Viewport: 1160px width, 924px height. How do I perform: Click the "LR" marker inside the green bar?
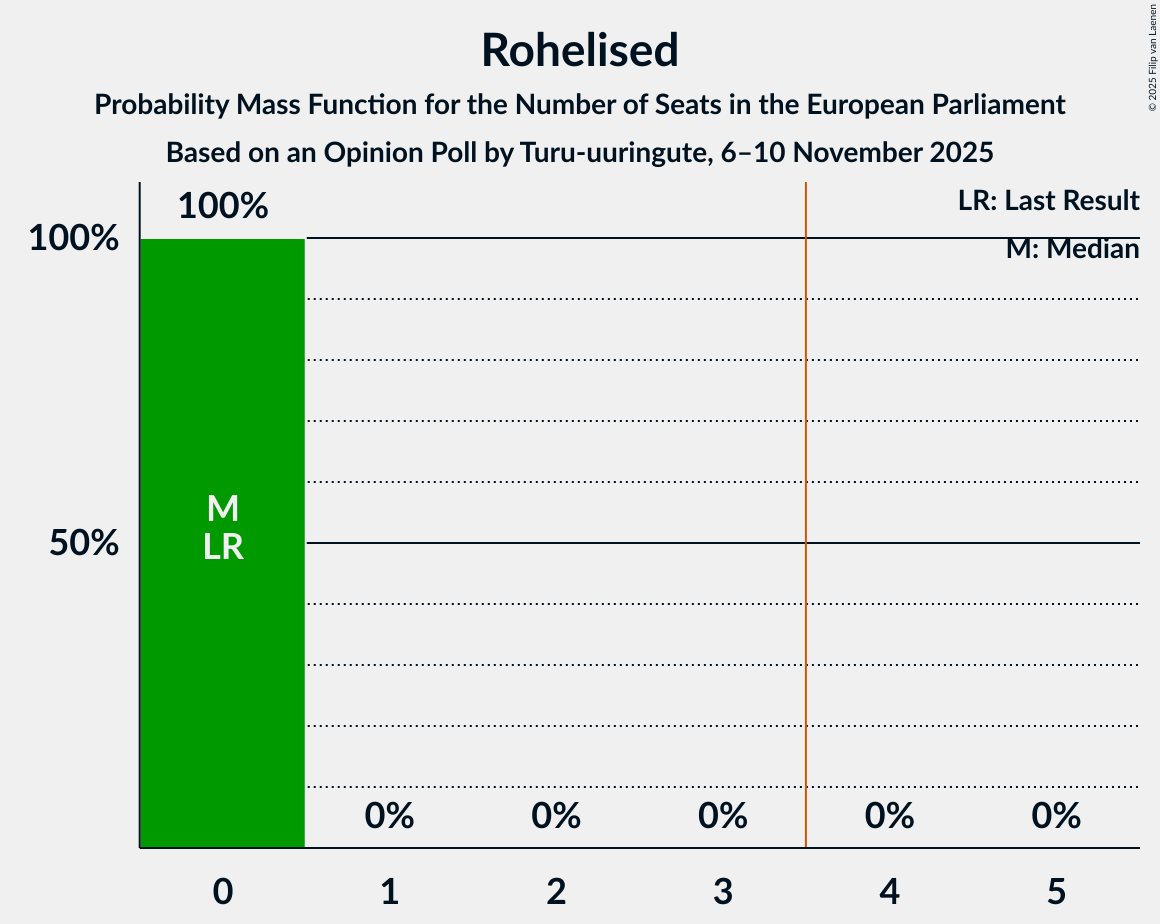click(x=223, y=547)
